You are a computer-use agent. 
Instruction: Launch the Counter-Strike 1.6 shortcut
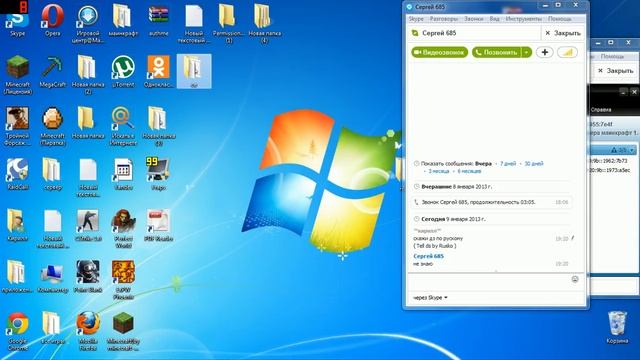(x=87, y=226)
